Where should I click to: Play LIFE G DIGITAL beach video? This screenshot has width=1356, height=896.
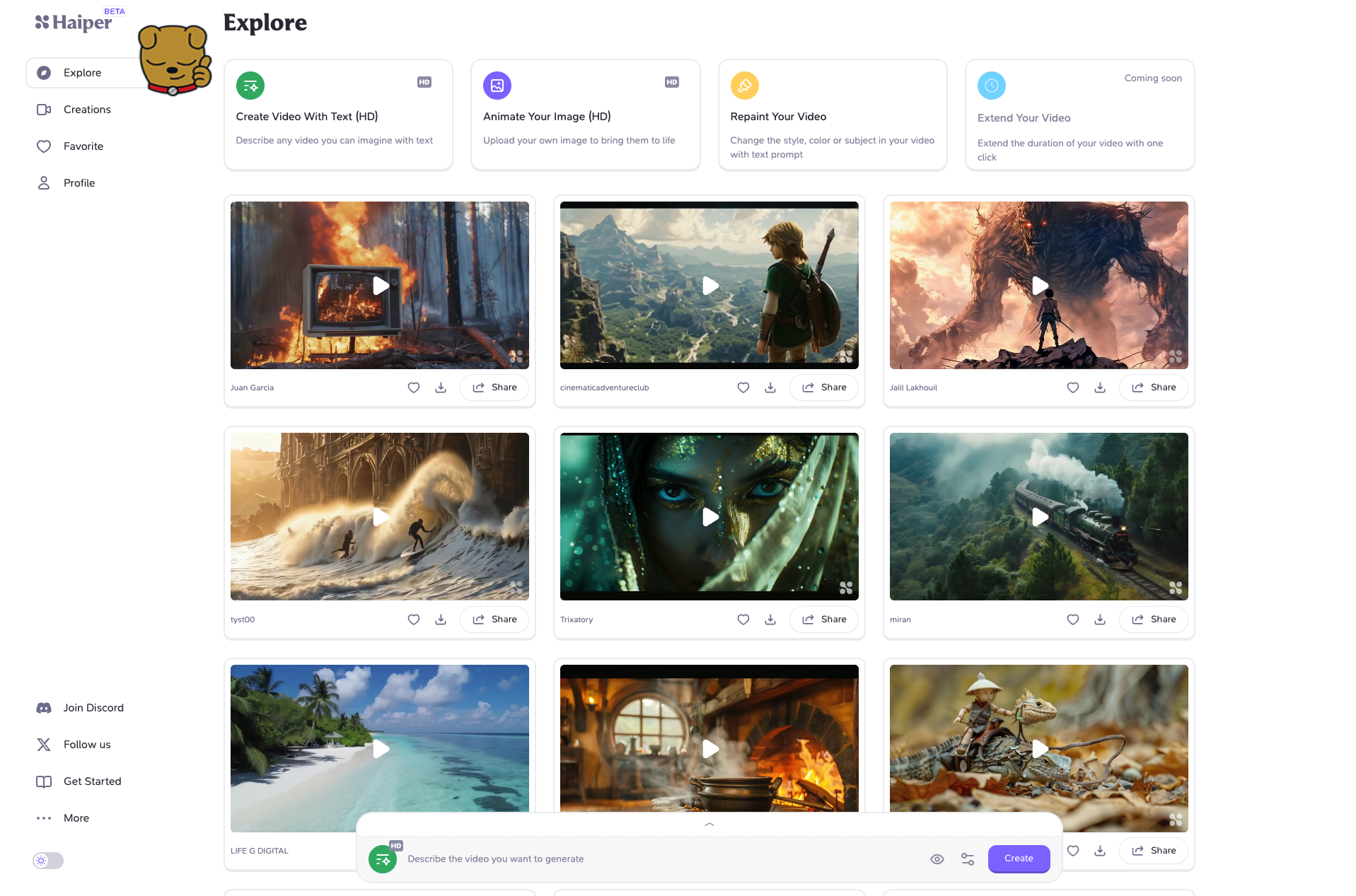(x=381, y=749)
